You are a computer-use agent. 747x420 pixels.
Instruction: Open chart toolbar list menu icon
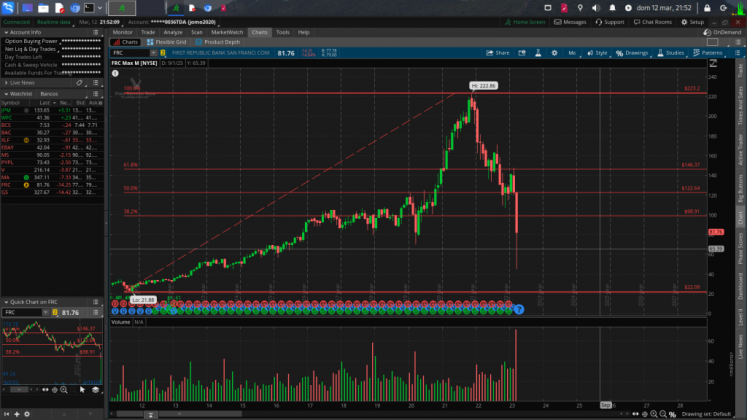737,53
